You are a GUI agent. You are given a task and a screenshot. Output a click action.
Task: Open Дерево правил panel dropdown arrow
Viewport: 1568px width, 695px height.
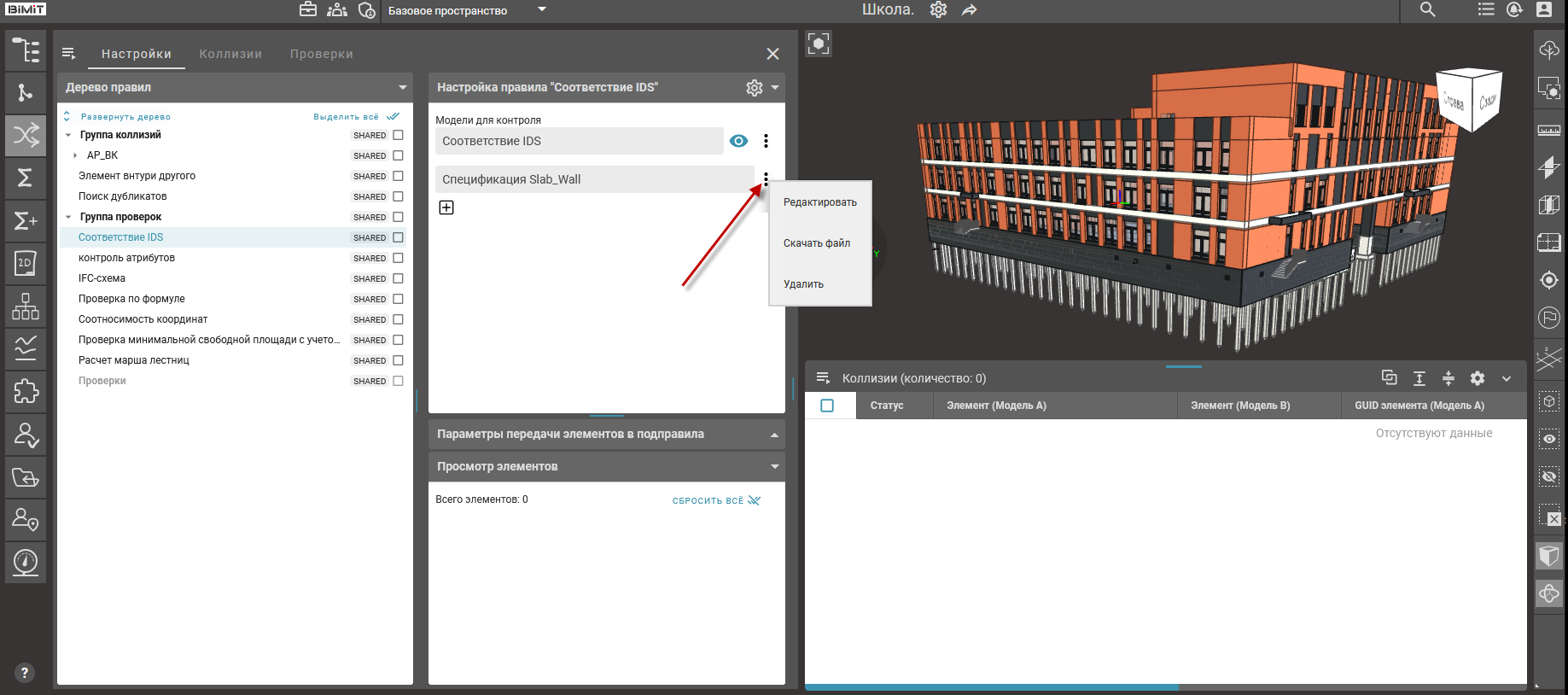tap(402, 87)
